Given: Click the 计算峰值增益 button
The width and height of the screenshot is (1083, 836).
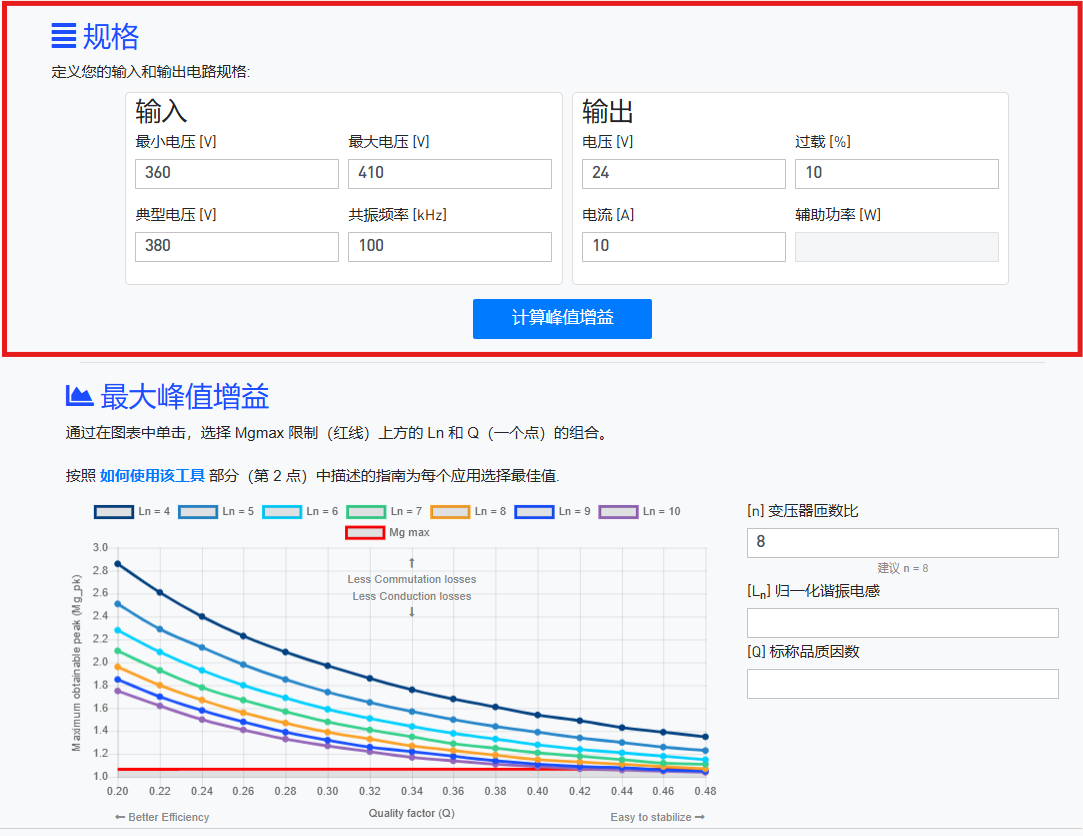Looking at the screenshot, I should coord(562,319).
